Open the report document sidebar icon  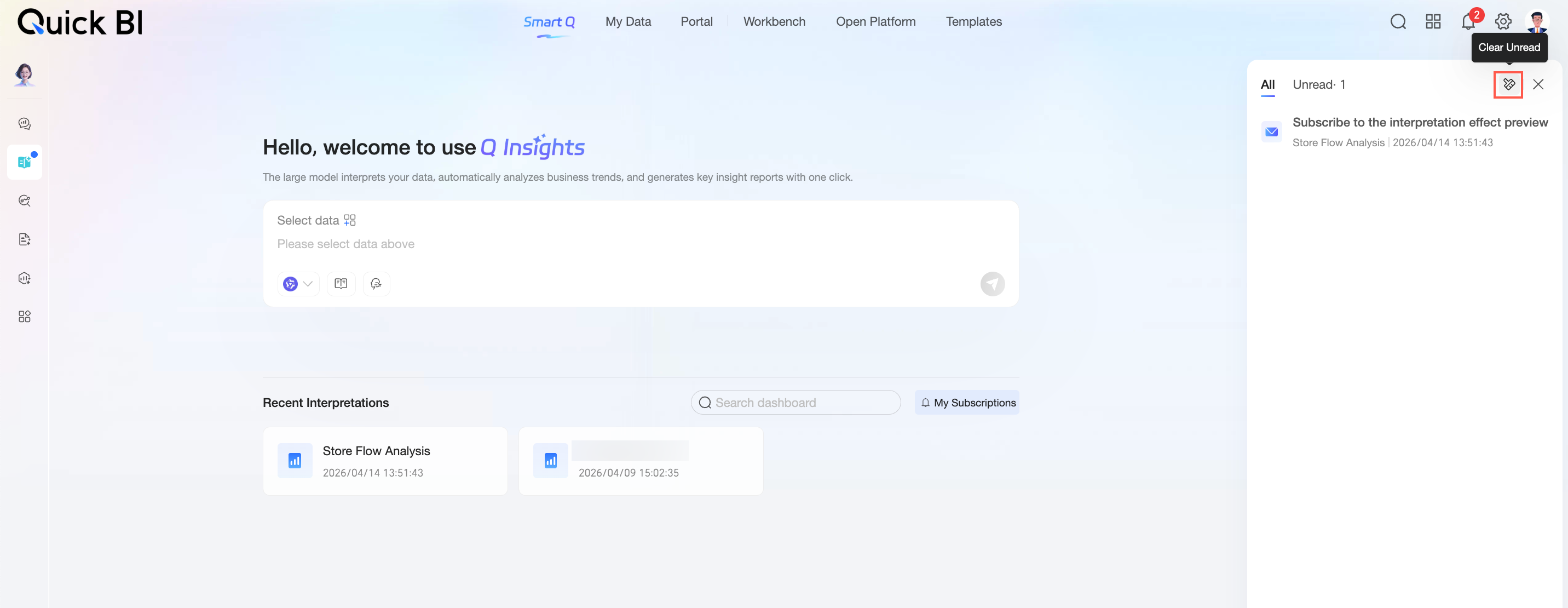pyautogui.click(x=24, y=239)
